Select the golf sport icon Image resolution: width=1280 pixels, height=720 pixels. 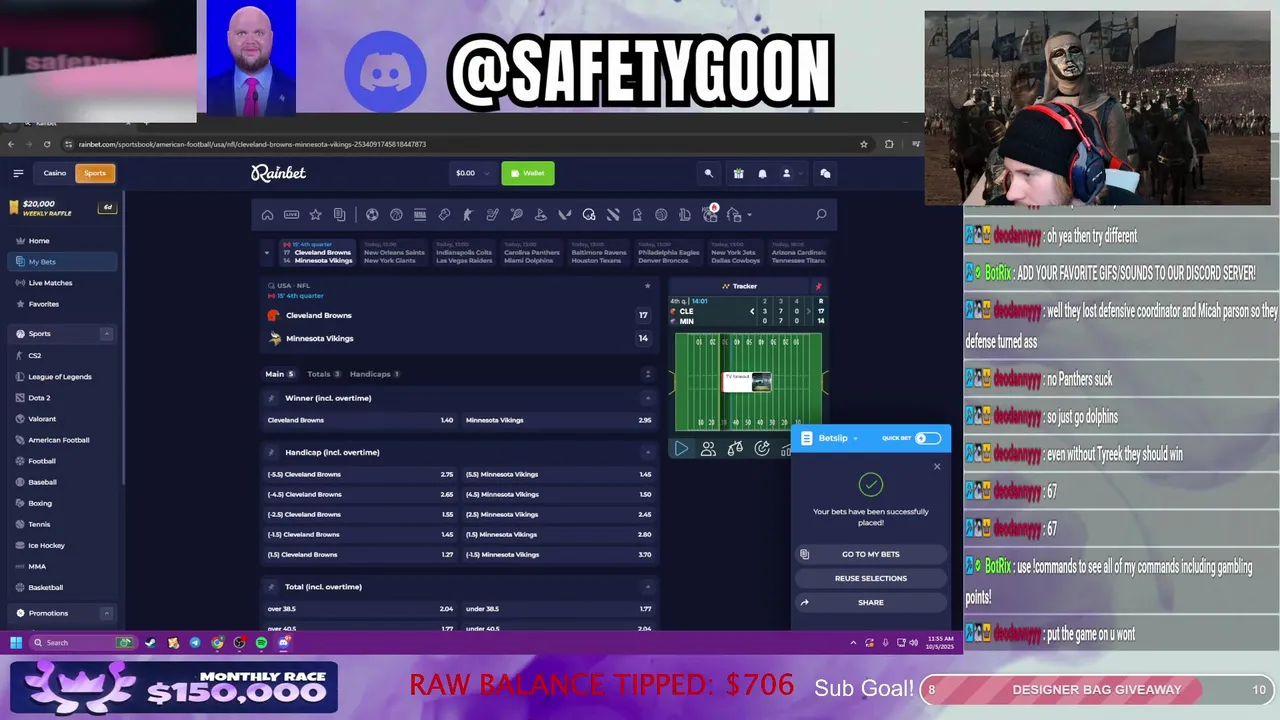tap(540, 215)
